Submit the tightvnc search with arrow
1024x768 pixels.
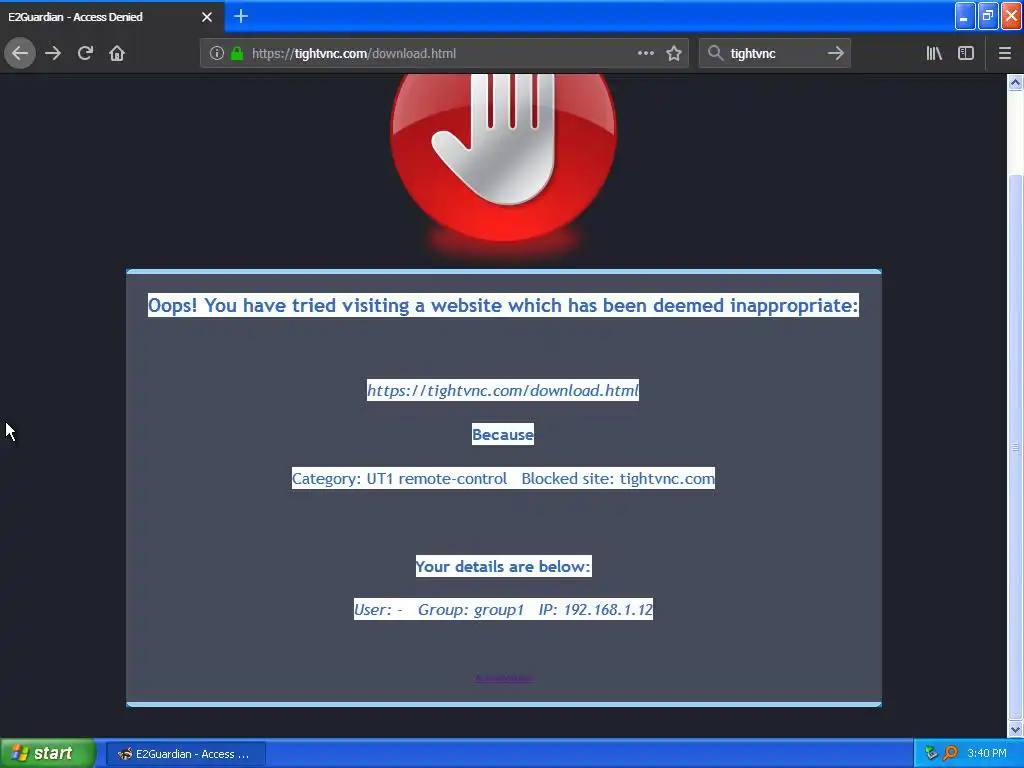point(836,54)
